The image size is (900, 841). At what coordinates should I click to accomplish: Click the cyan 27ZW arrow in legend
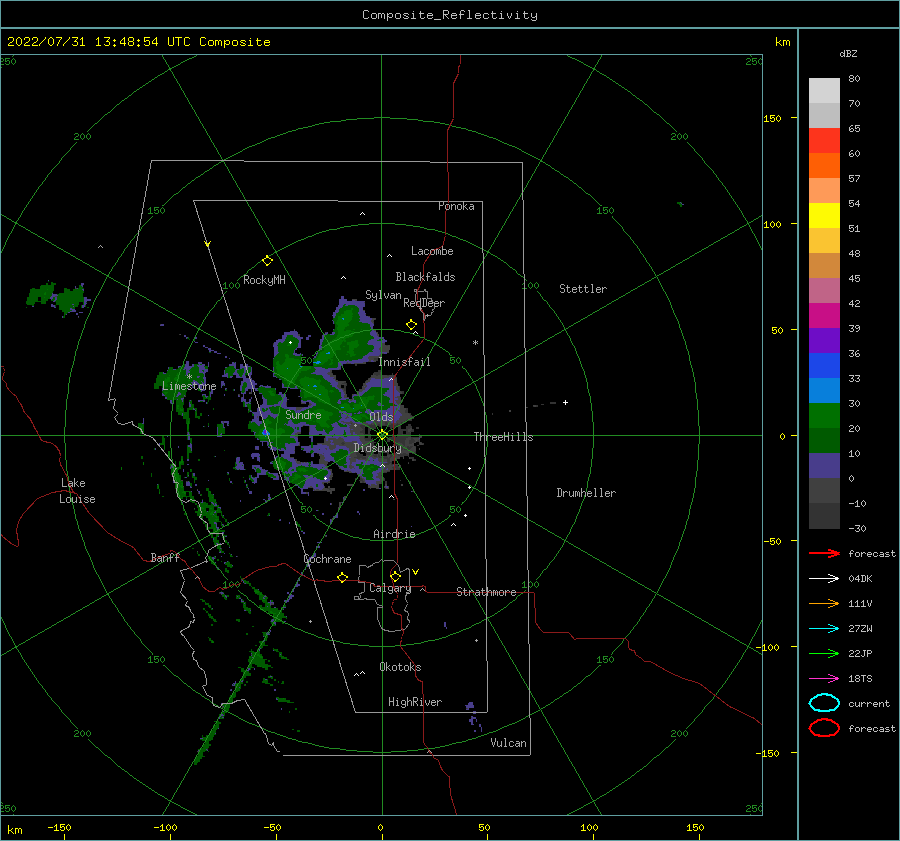[824, 629]
